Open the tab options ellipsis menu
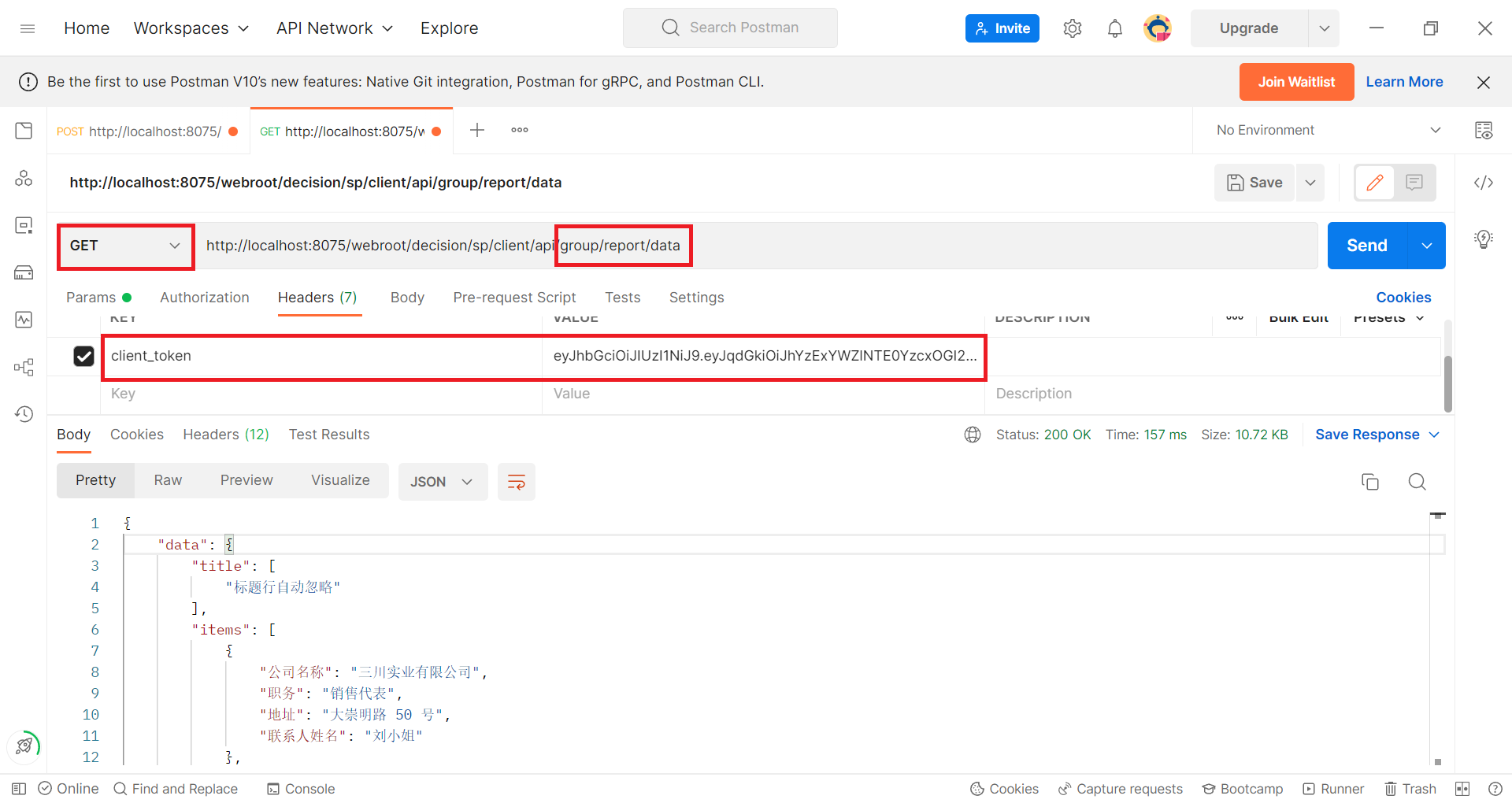Screen dimensions: 1512x803 pyautogui.click(x=520, y=130)
